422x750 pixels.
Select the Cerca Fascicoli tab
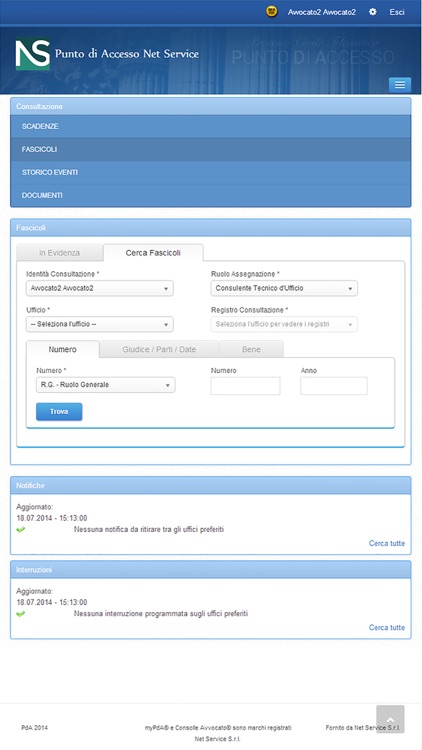[x=153, y=253]
